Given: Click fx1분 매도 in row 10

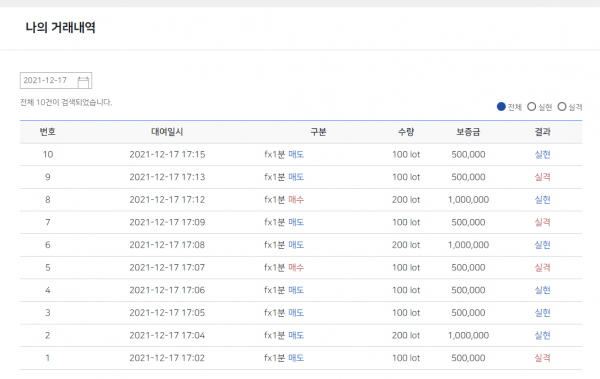Looking at the screenshot, I should 284,154.
